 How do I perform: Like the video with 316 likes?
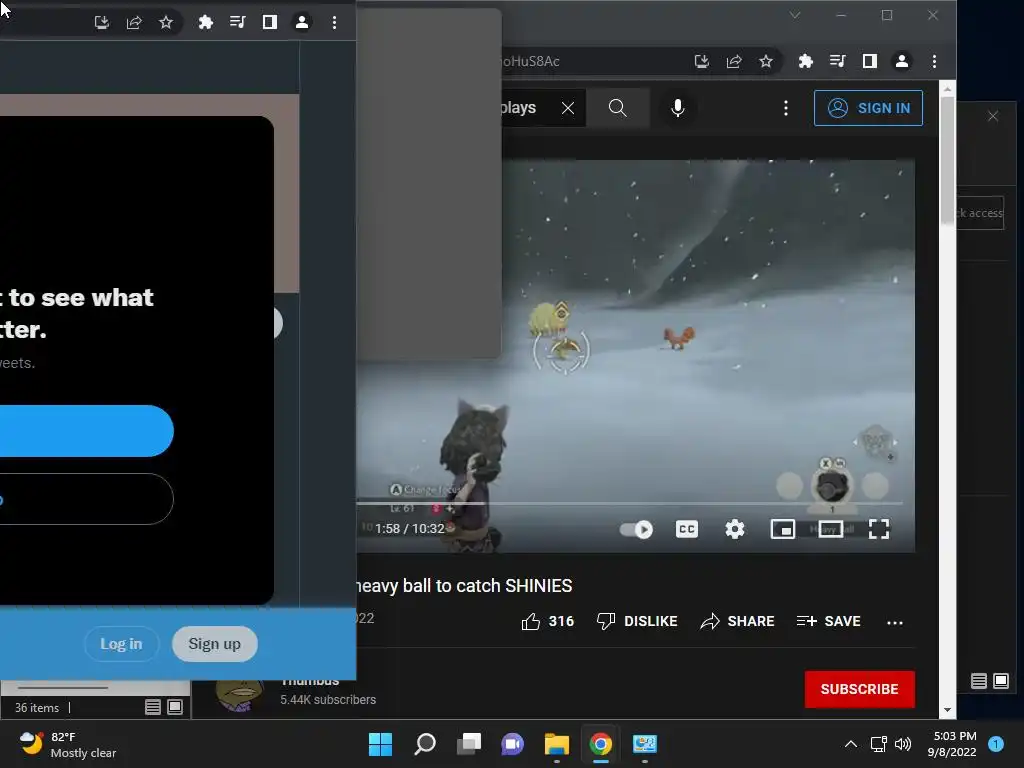pyautogui.click(x=548, y=621)
